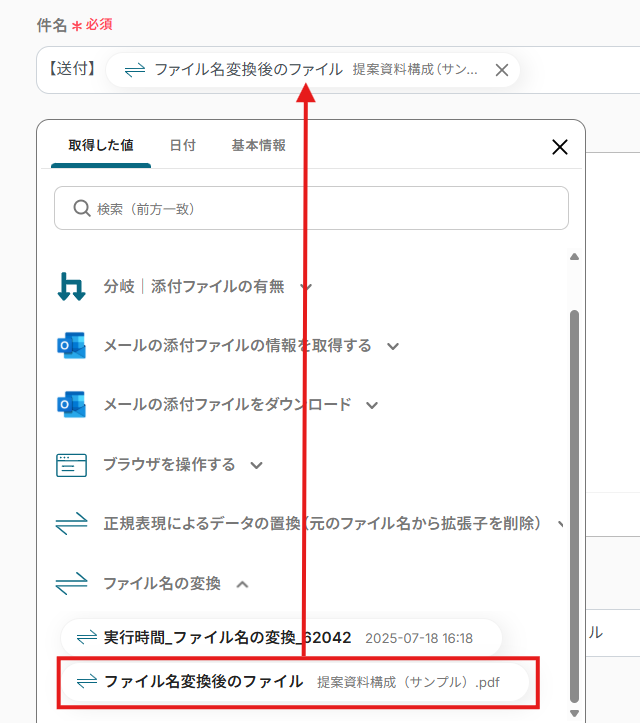Click the 【送付】 text in subject field
640x723 pixels.
[x=72, y=69]
